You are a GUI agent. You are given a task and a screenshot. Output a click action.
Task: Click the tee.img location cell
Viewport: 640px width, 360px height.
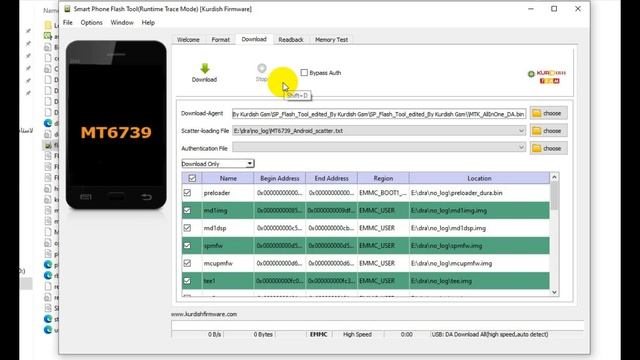(x=480, y=281)
